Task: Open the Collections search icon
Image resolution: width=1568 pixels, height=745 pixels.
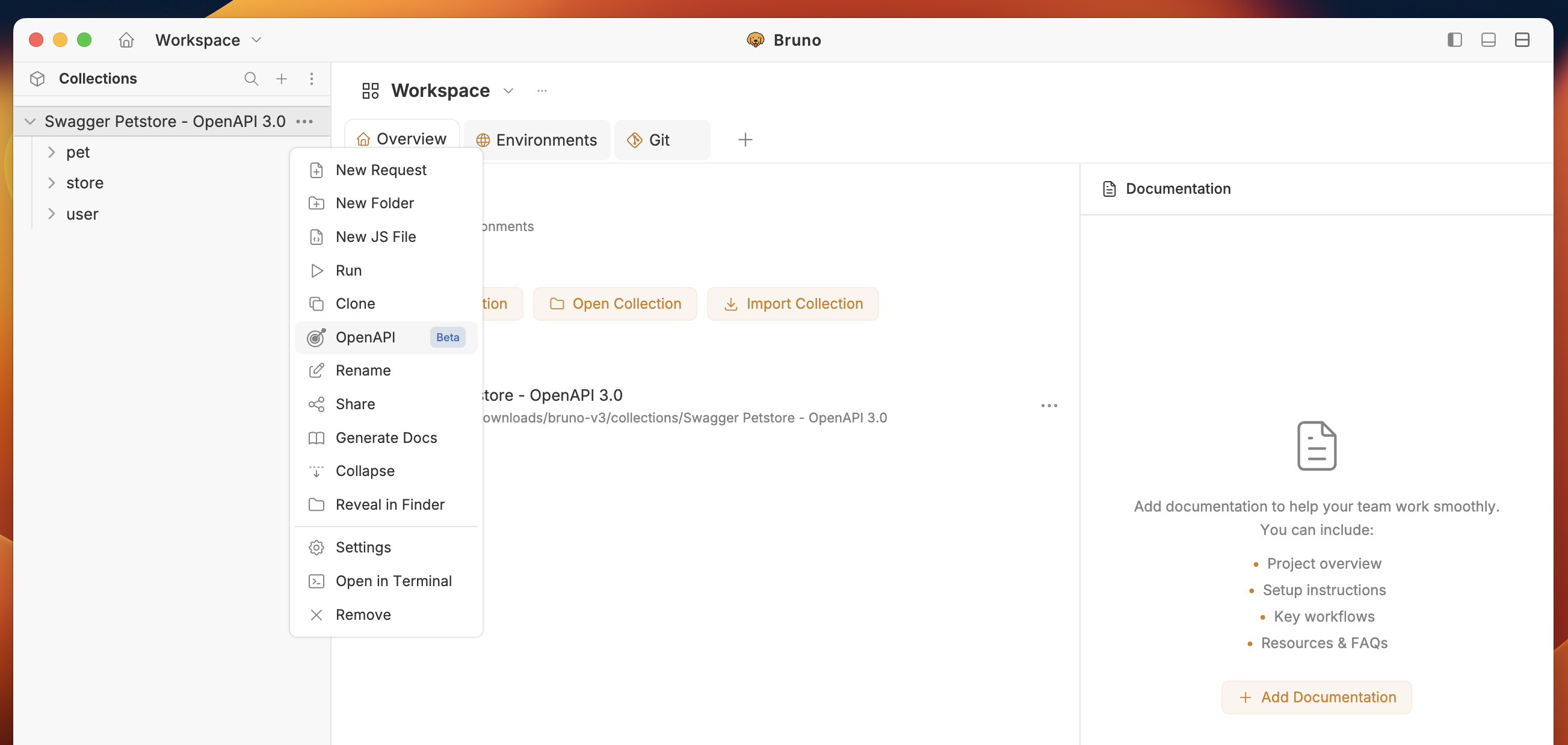Action: click(251, 79)
